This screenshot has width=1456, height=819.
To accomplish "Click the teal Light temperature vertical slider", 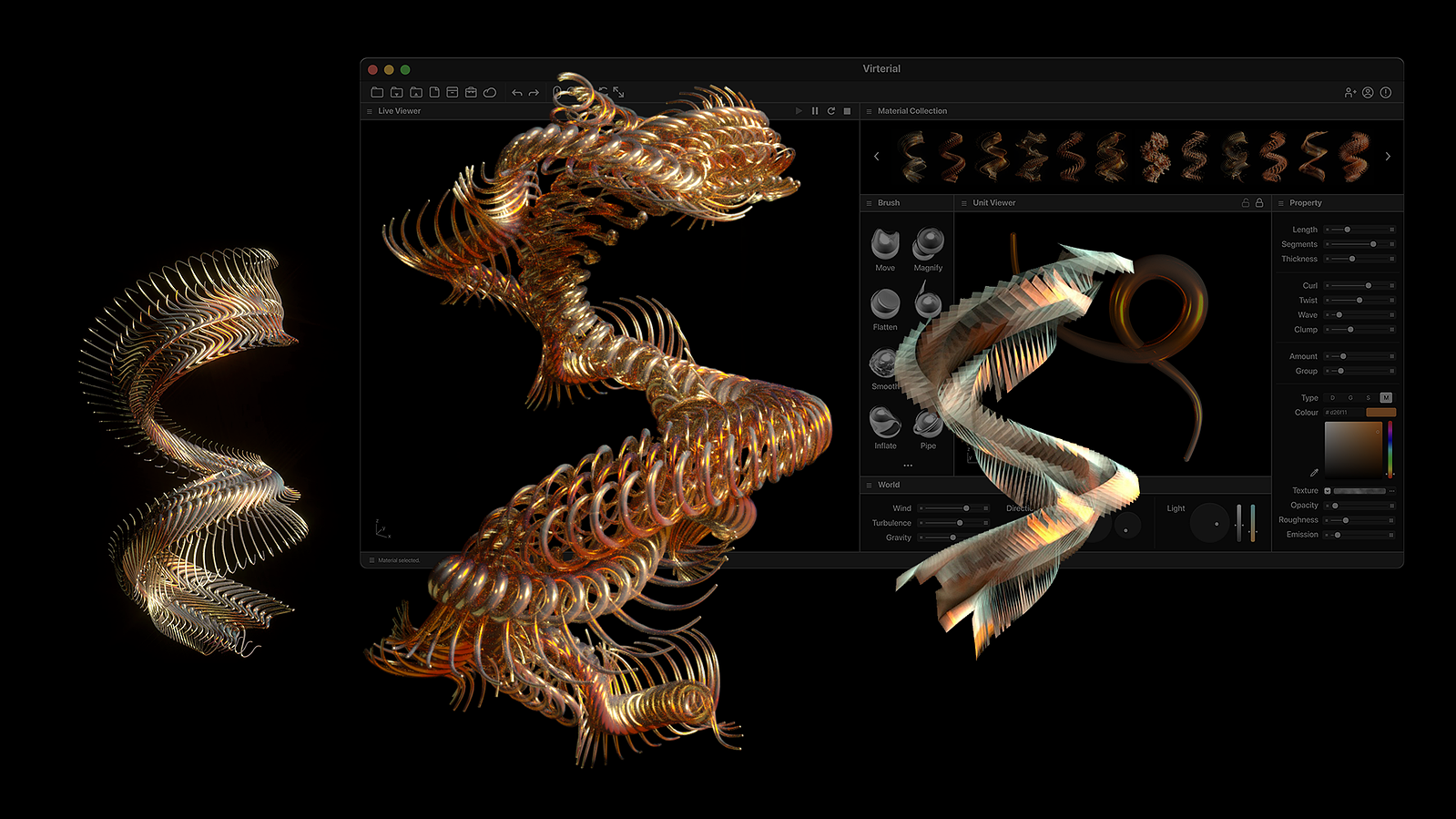I will pyautogui.click(x=1253, y=523).
